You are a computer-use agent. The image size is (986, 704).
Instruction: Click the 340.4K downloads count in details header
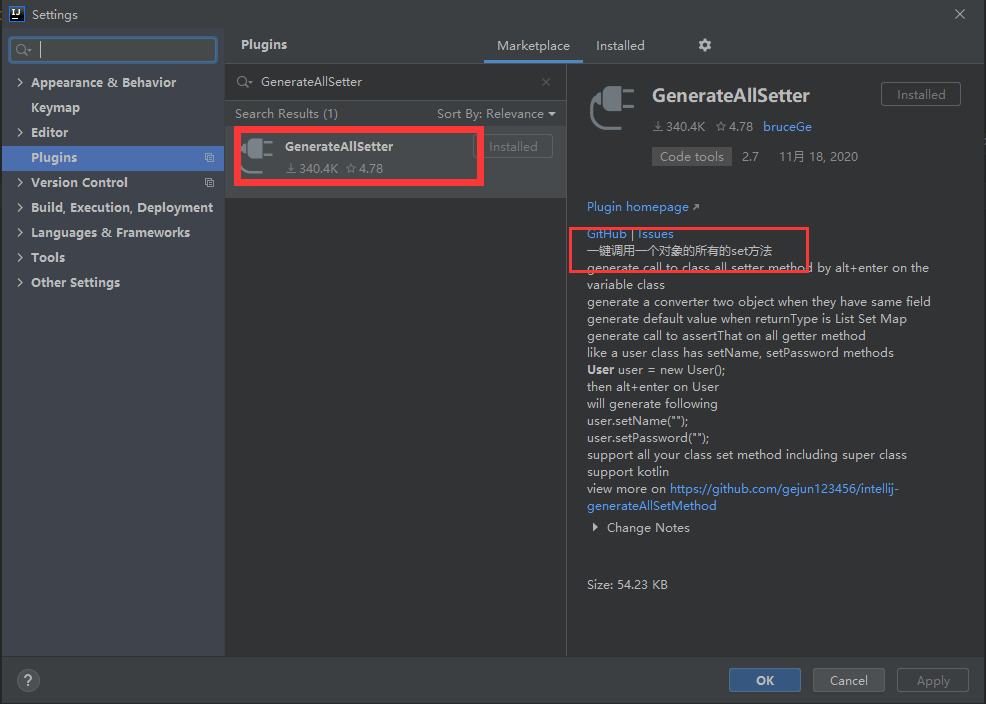[x=679, y=126]
